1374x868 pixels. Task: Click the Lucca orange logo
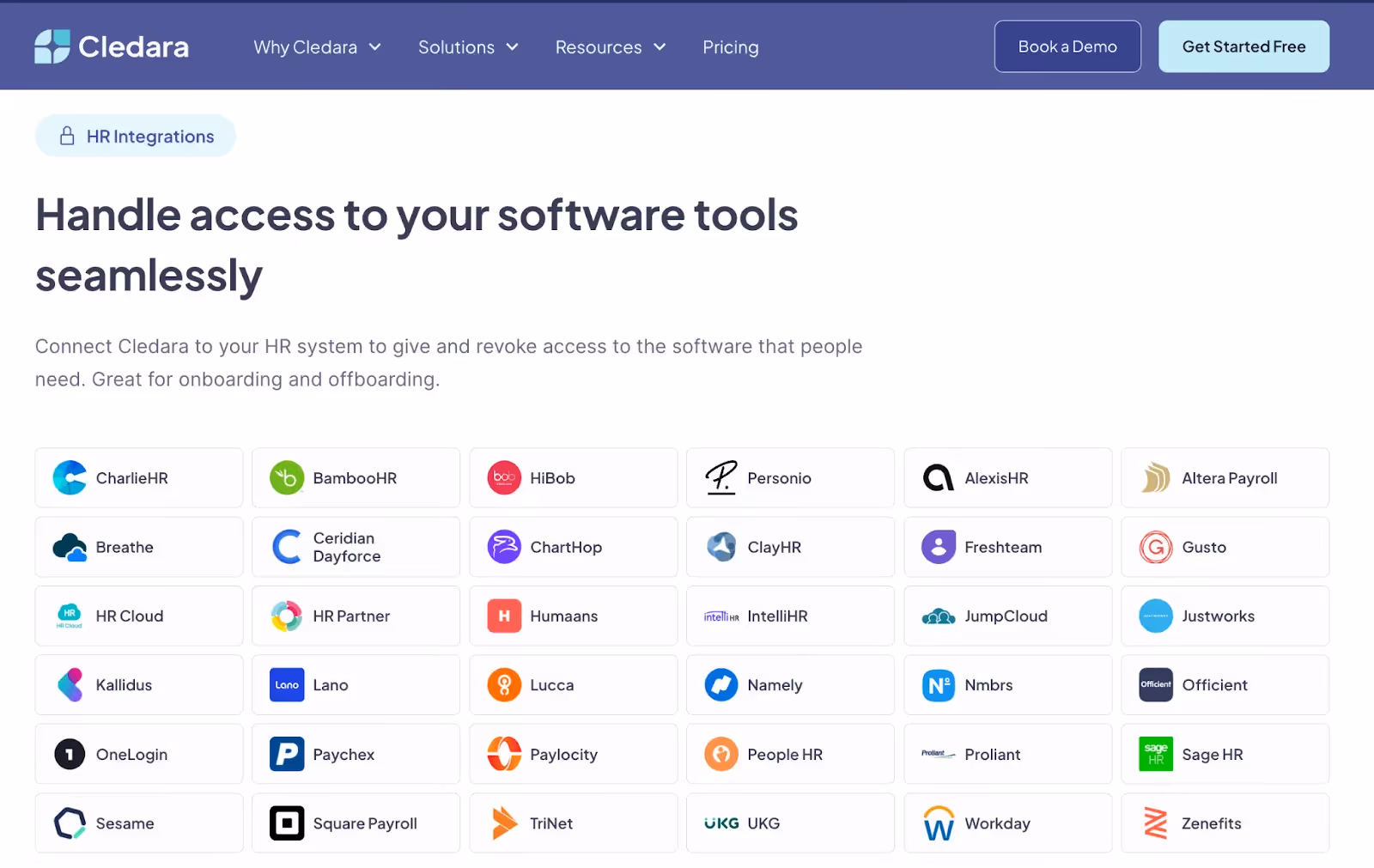point(504,685)
